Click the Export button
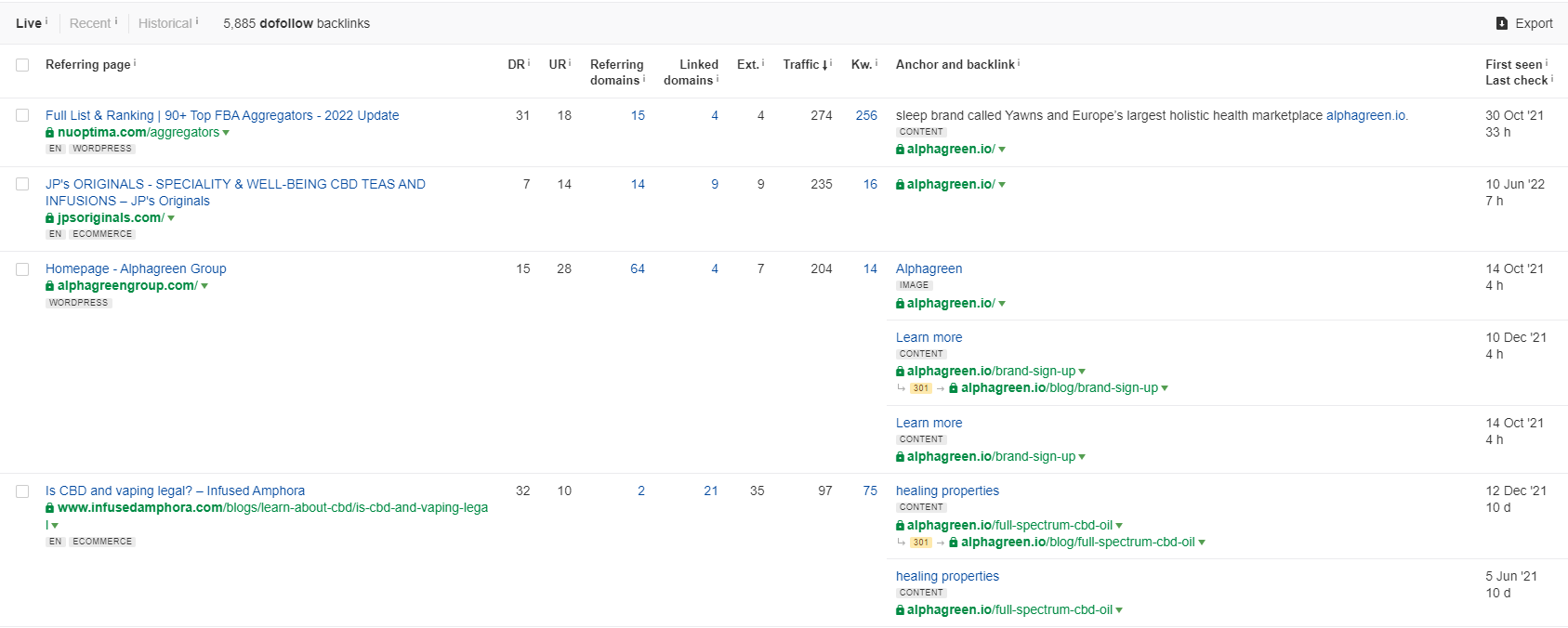1568x628 pixels. click(x=1524, y=23)
